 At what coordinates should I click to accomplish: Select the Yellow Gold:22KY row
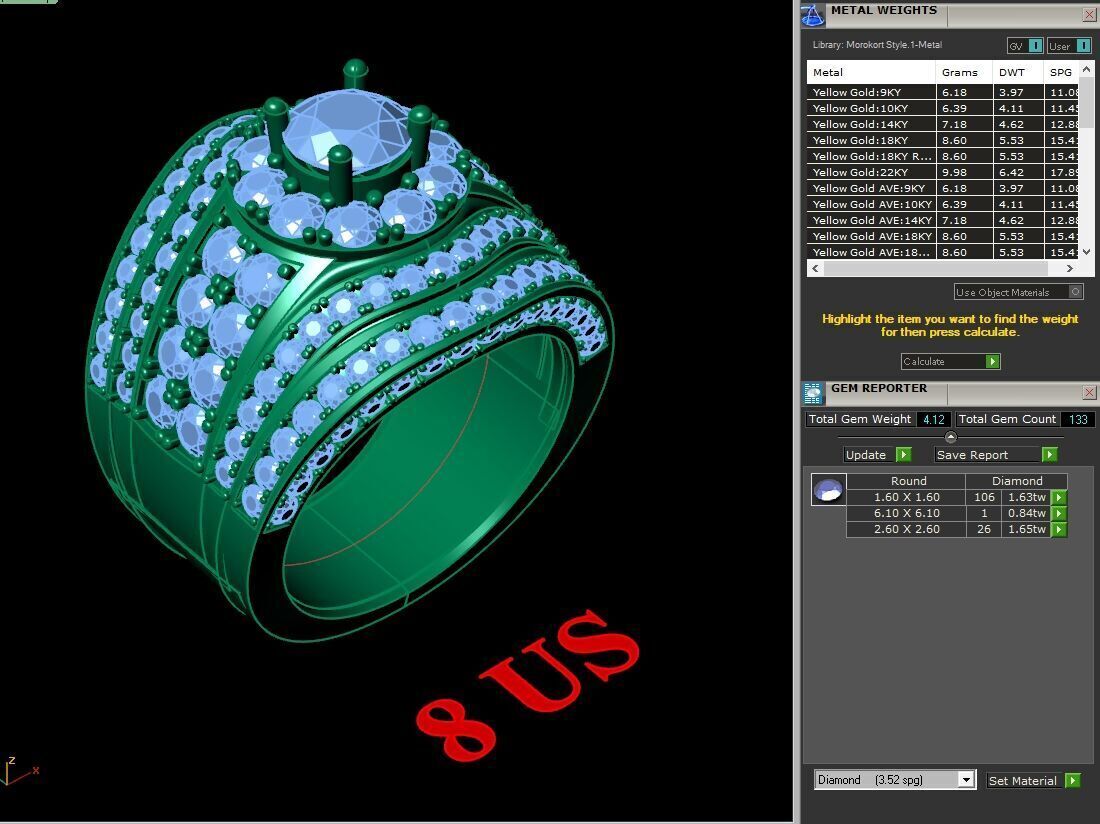click(942, 172)
